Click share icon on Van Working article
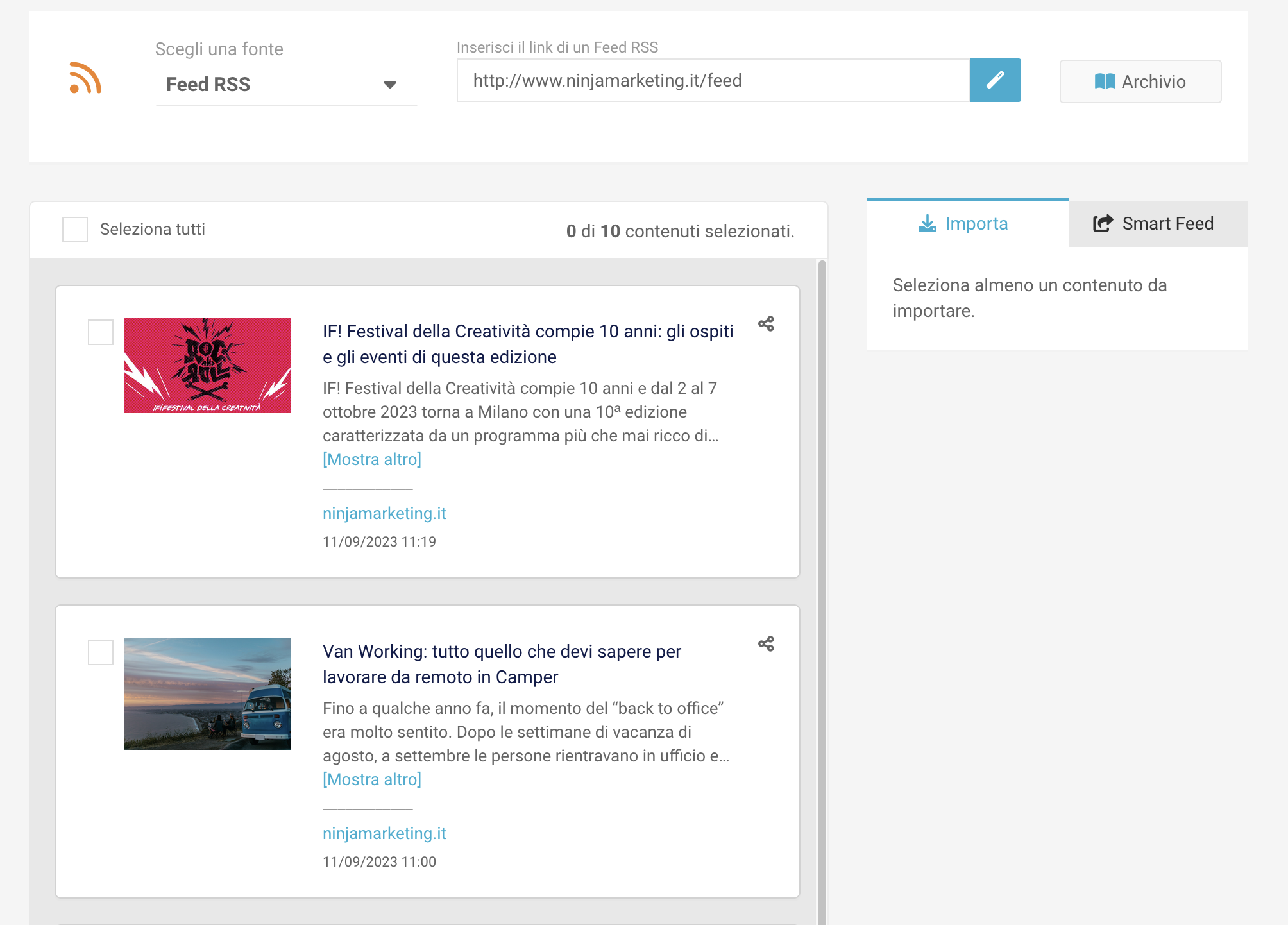Image resolution: width=1288 pixels, height=925 pixels. pos(765,643)
